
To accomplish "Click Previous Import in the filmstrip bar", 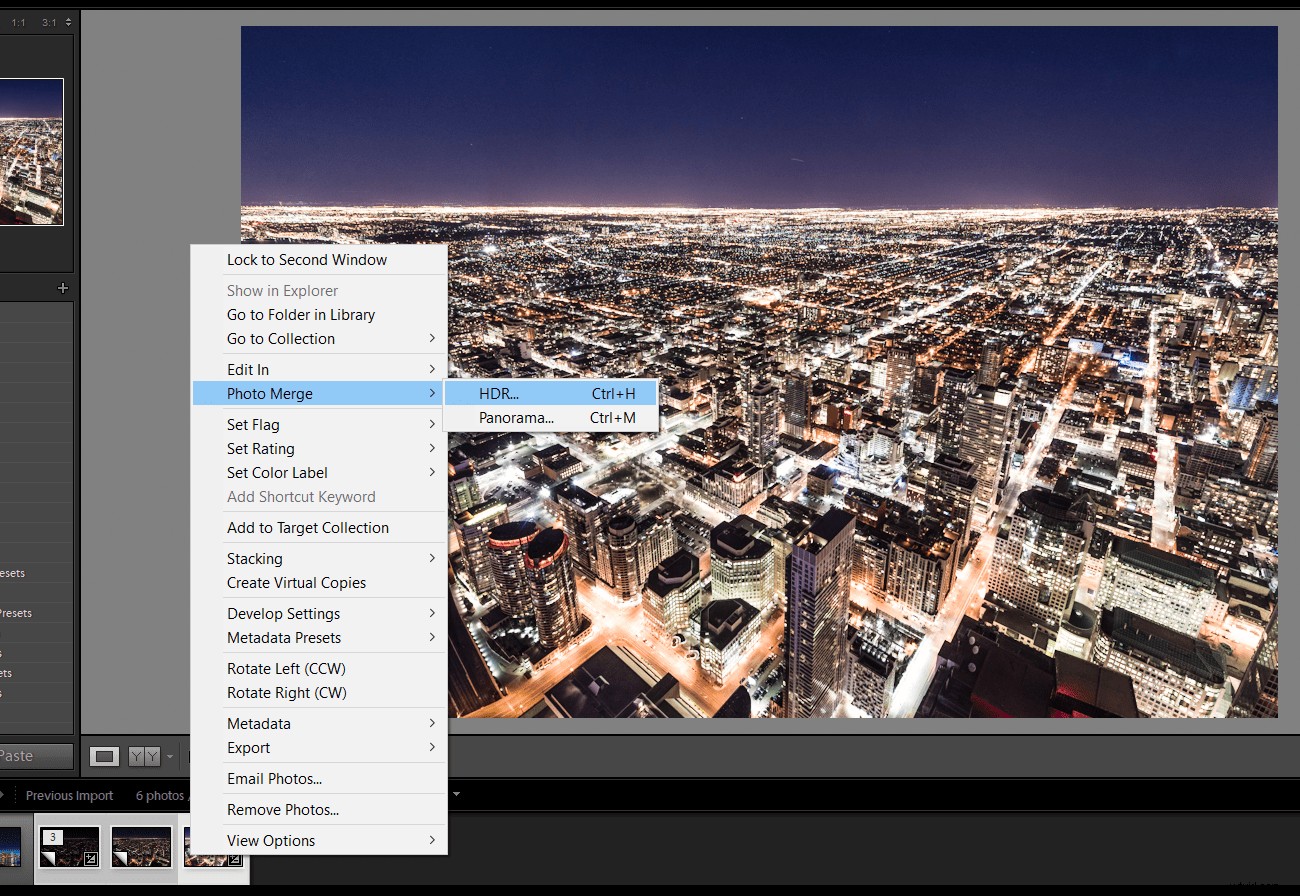I will pos(70,795).
